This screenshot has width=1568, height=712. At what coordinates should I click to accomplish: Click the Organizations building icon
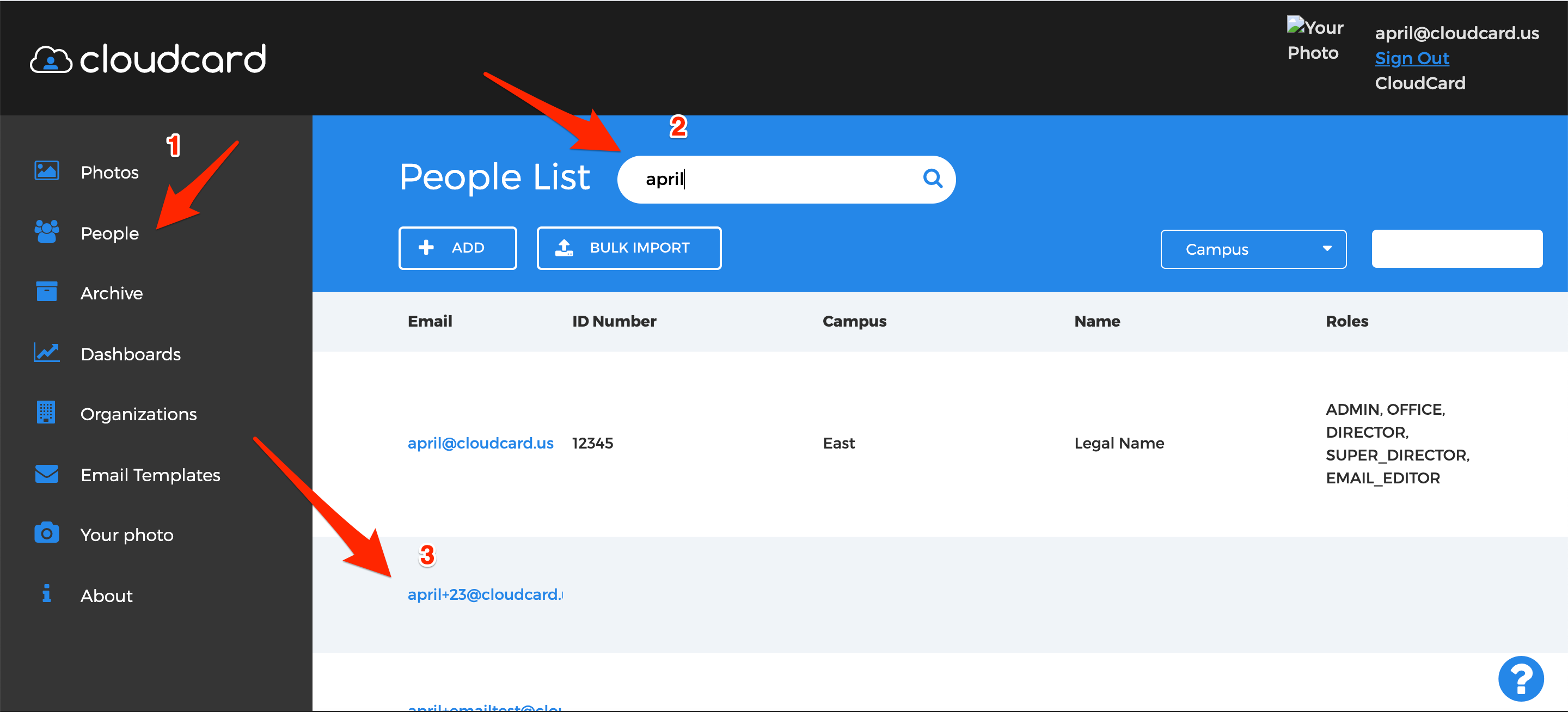point(46,413)
